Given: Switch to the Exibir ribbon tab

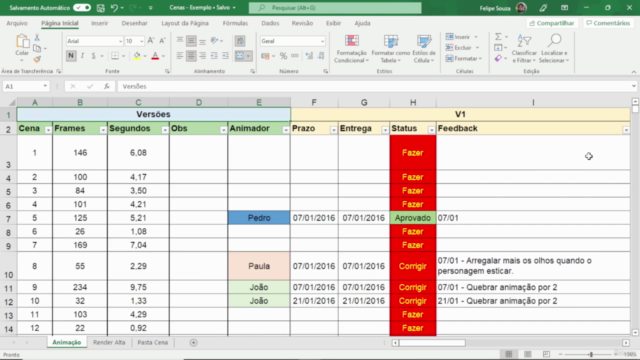Looking at the screenshot, I should pyautogui.click(x=333, y=23).
